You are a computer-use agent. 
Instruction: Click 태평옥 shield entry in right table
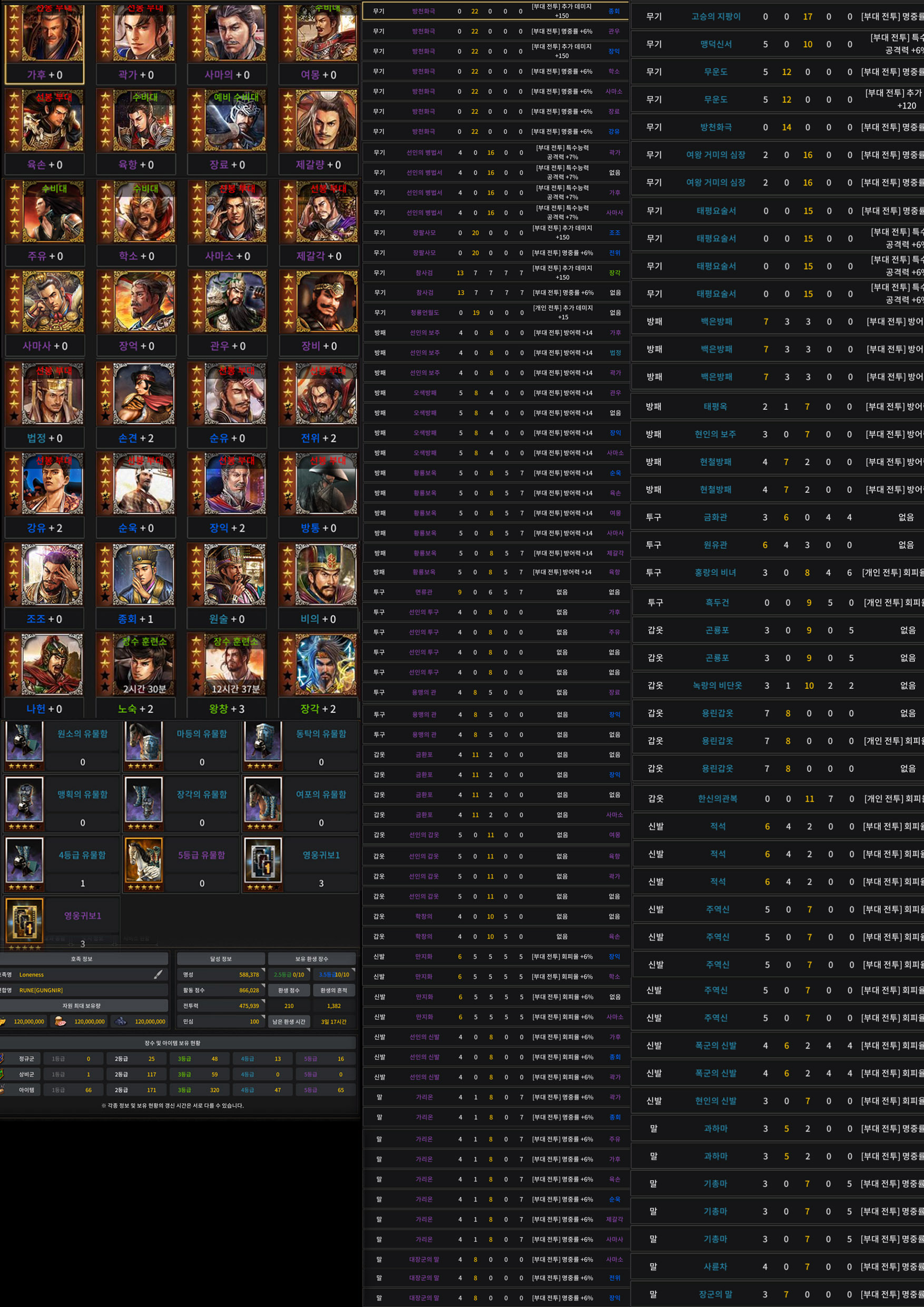[715, 406]
